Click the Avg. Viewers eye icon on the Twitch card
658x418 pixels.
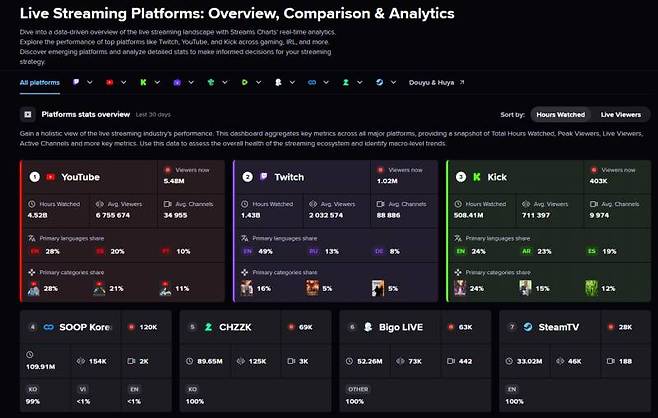coord(313,204)
